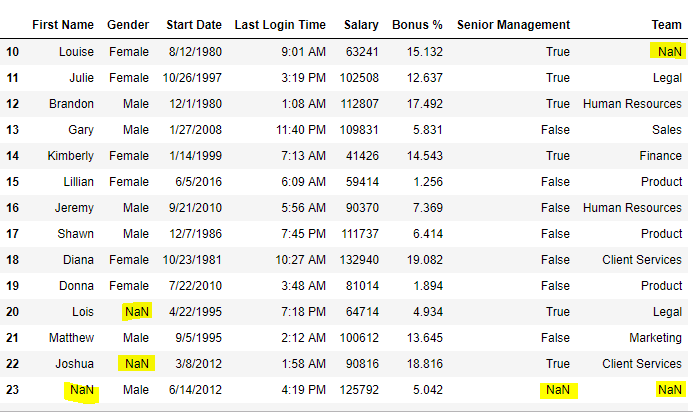Click highlighted NaN First Name in row 23
Viewport: 693px width, 412px height.
(x=80, y=390)
